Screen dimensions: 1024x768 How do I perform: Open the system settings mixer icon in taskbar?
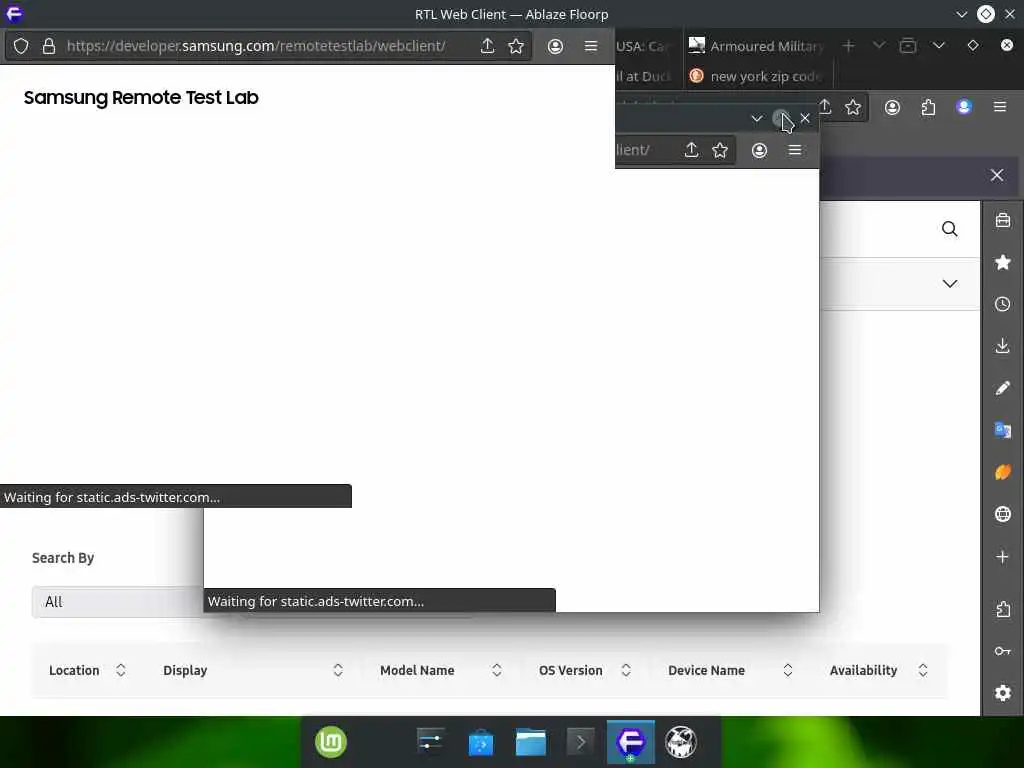[x=430, y=742]
